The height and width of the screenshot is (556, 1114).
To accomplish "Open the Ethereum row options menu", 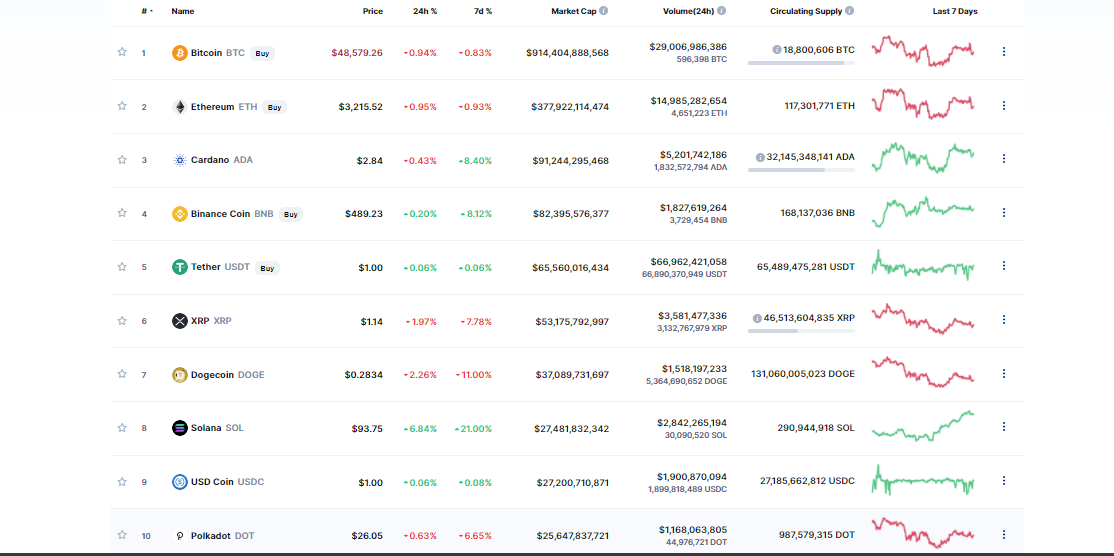I will tap(1004, 106).
